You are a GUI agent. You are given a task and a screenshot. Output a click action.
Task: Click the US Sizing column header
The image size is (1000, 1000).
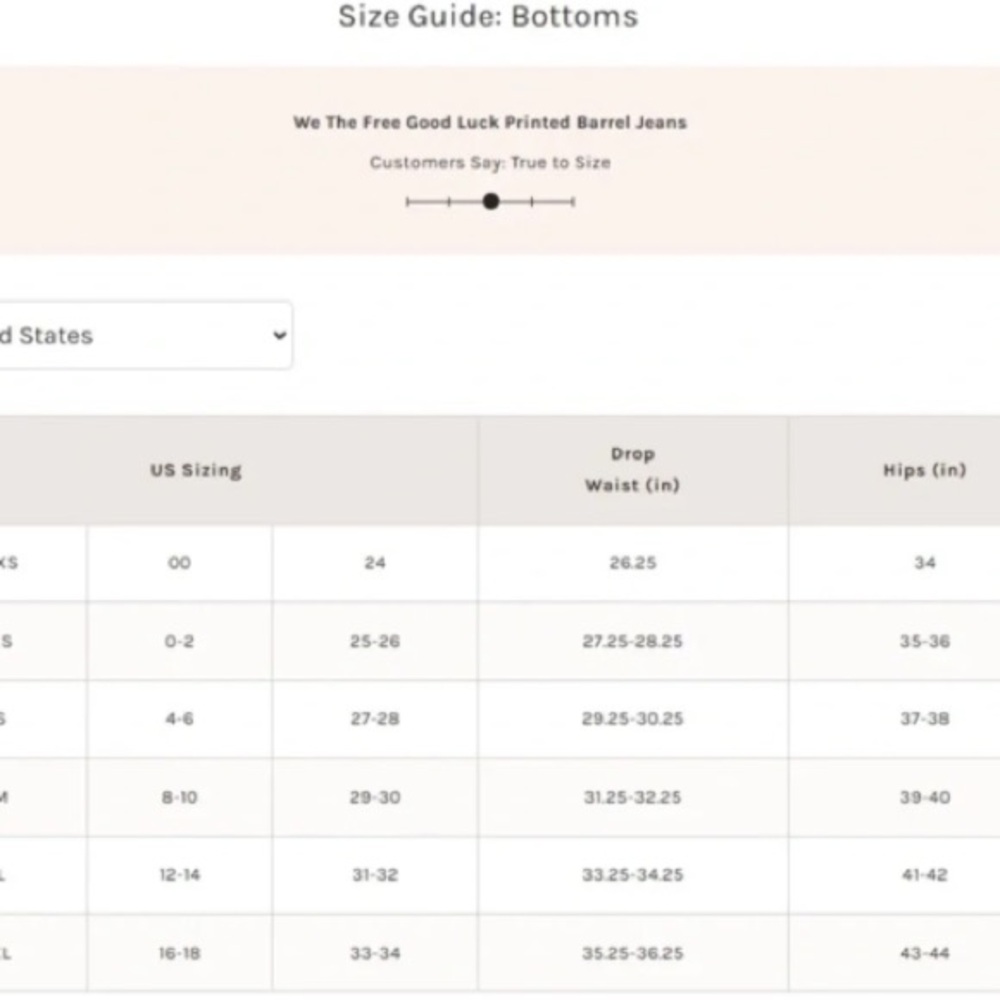(196, 471)
